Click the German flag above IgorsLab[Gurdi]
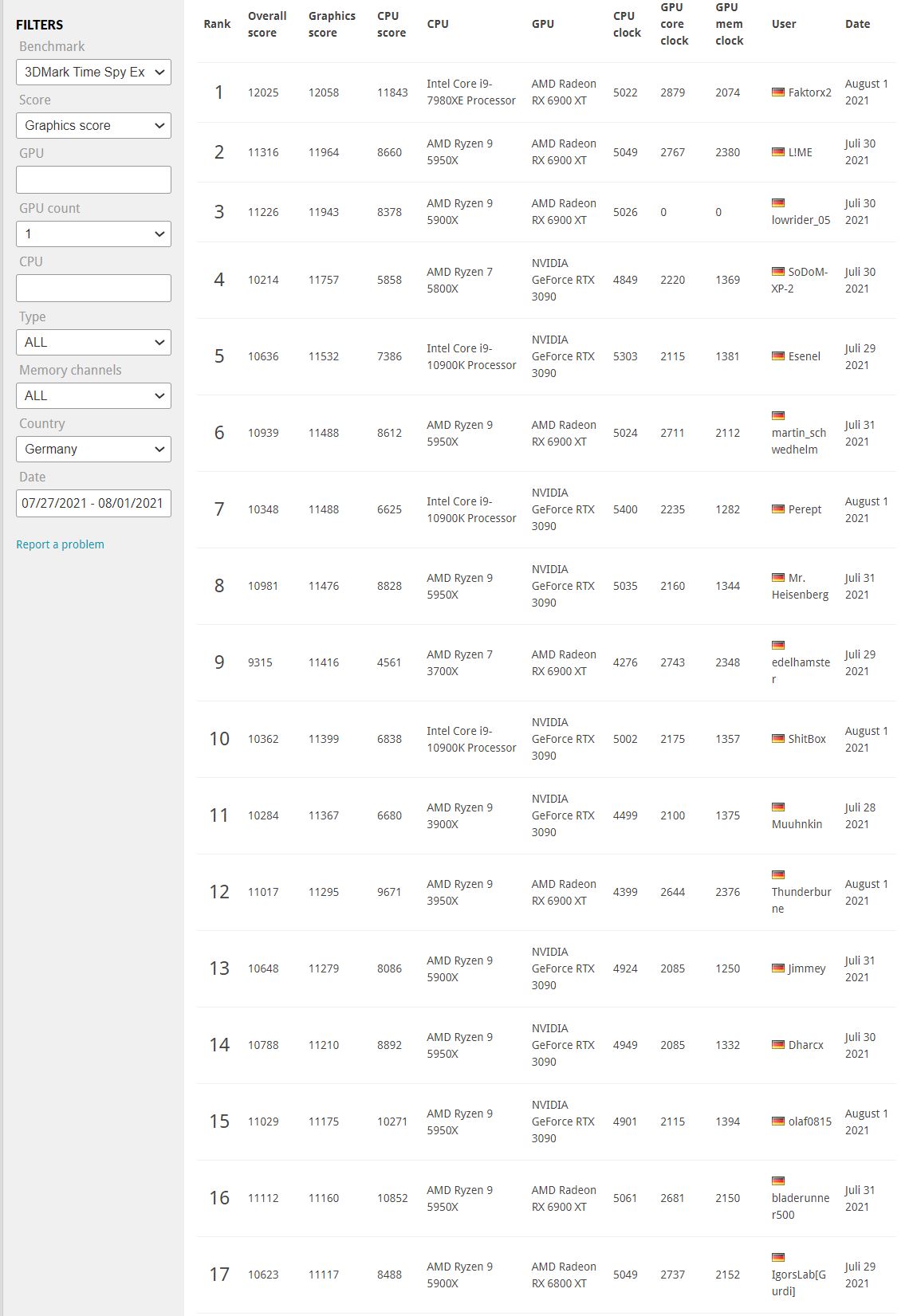 click(x=778, y=1257)
